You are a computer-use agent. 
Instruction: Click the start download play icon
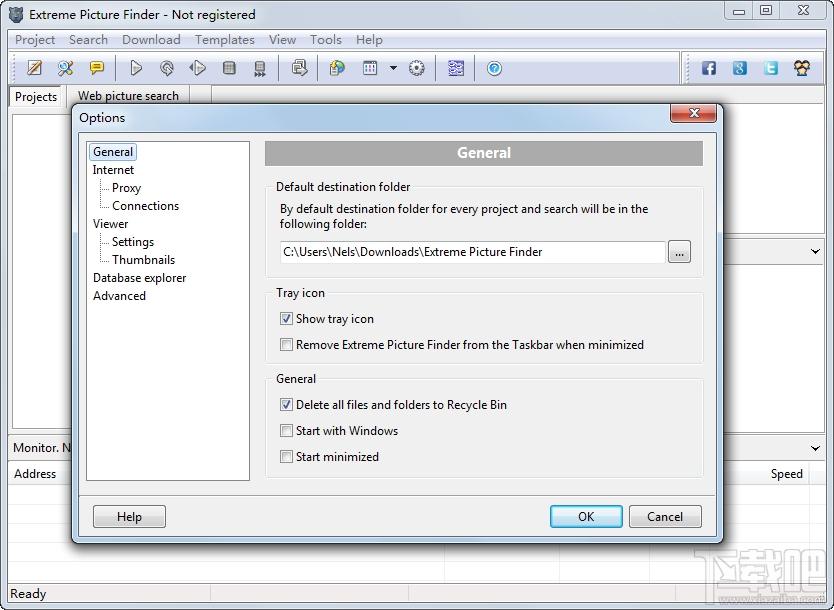point(136,68)
